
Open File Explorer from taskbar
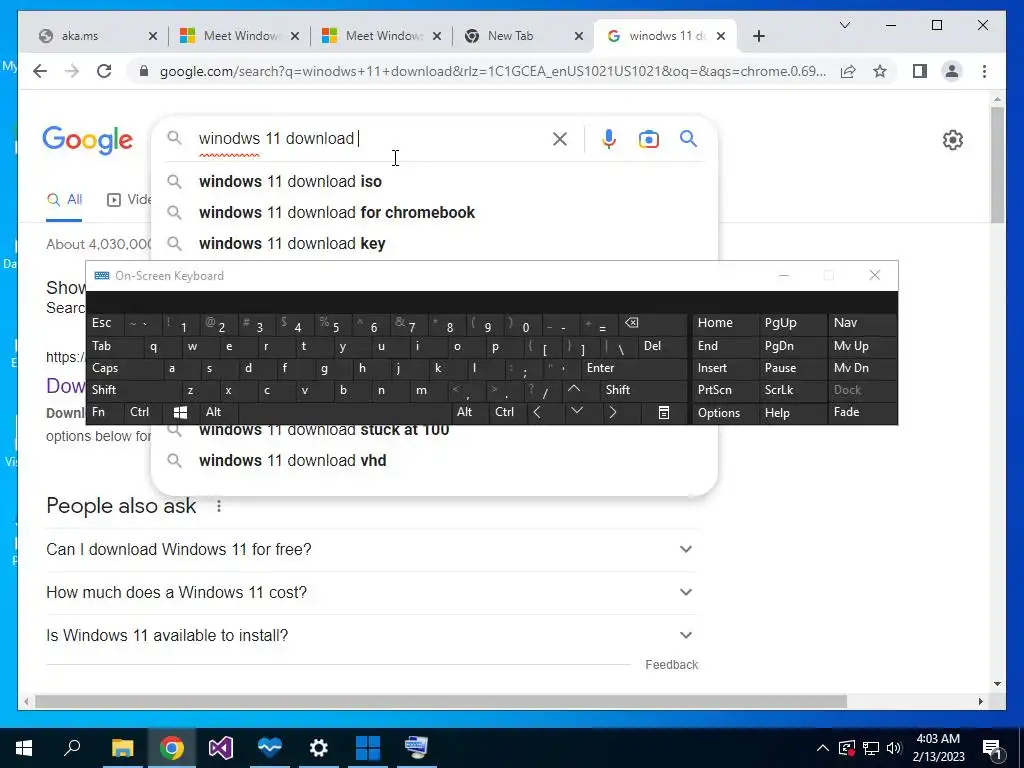point(122,748)
